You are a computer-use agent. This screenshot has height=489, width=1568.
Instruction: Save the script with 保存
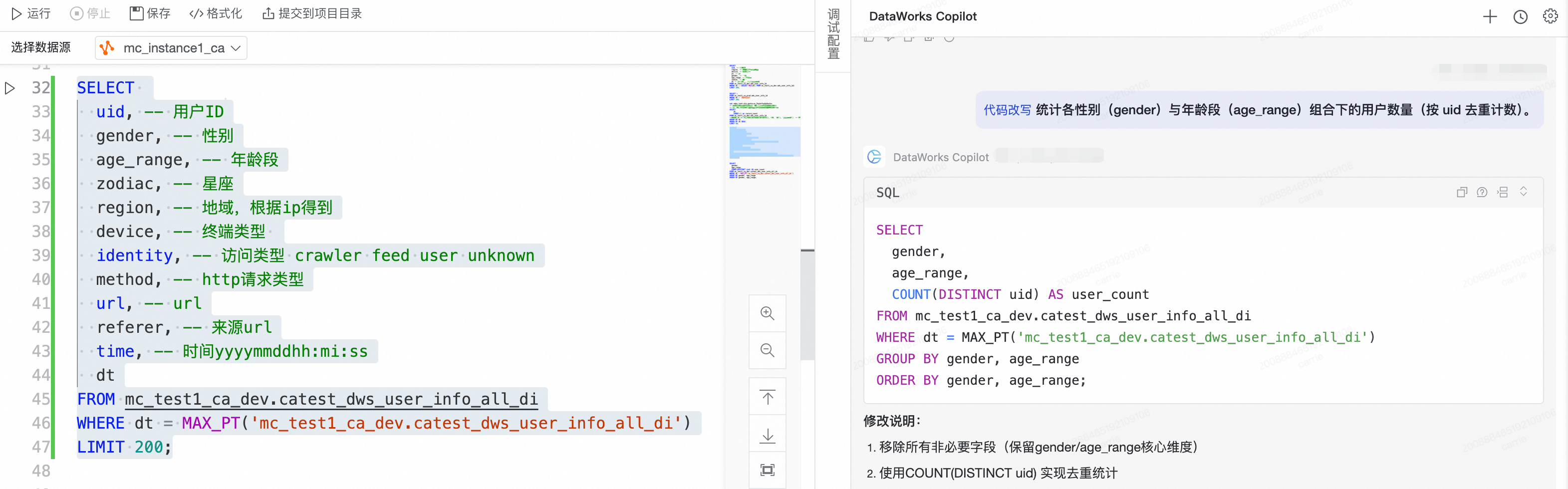(x=150, y=13)
